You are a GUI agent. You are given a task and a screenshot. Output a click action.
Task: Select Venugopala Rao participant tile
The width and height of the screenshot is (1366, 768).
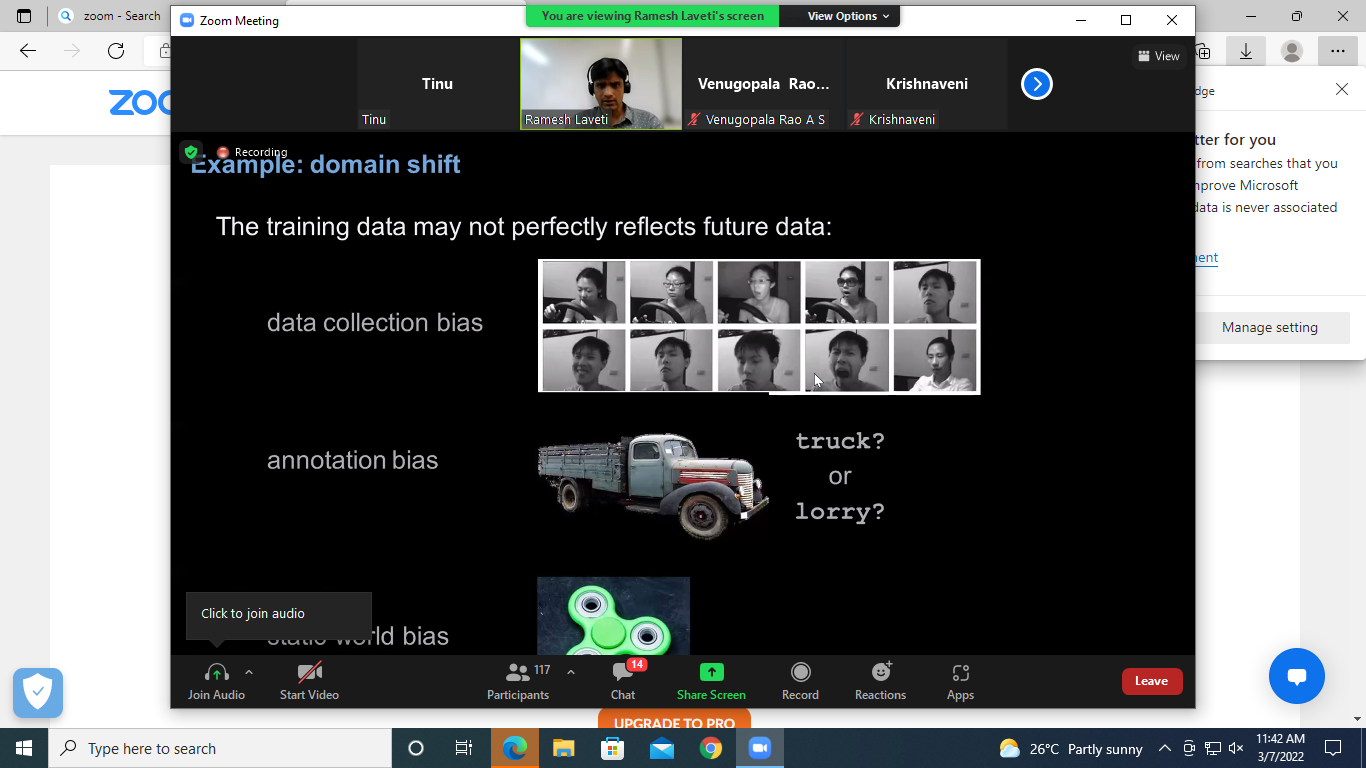point(764,84)
